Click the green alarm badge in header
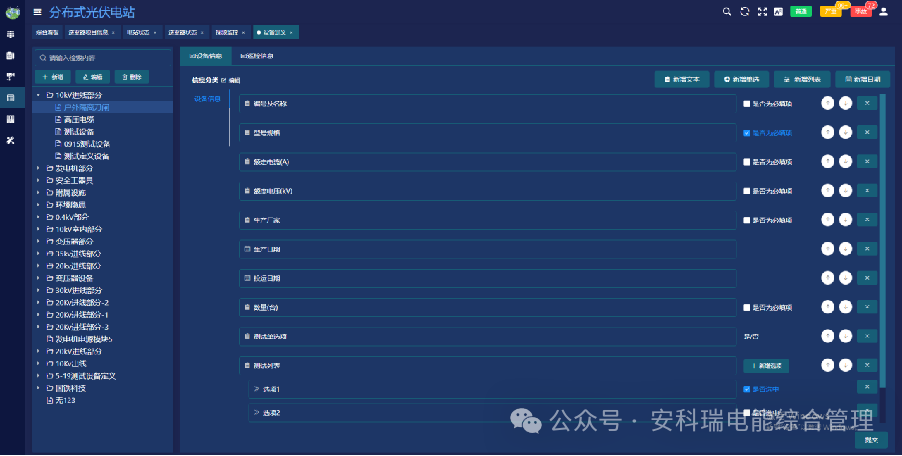The height and width of the screenshot is (456, 902). (x=801, y=12)
